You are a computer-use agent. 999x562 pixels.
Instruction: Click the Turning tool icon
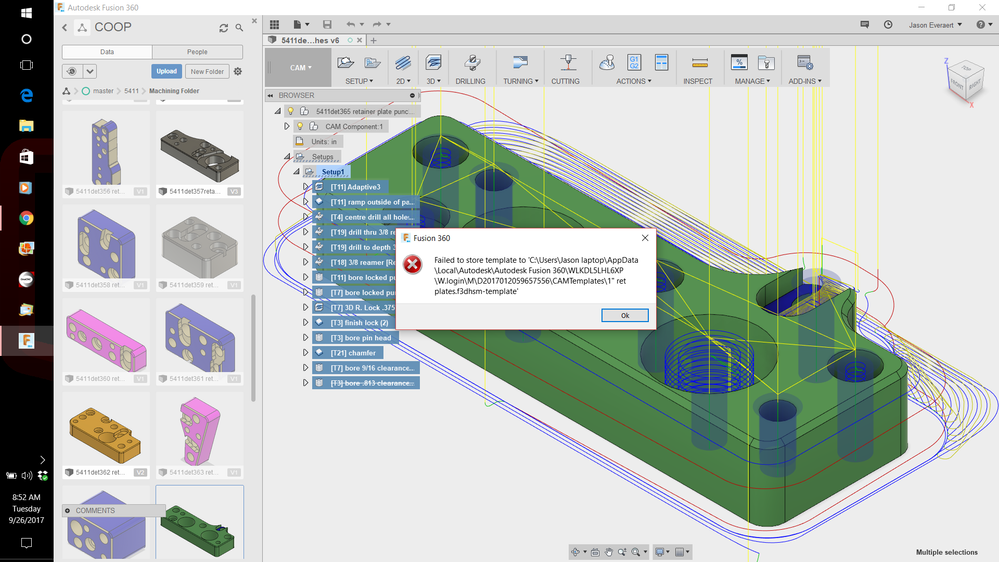click(521, 62)
